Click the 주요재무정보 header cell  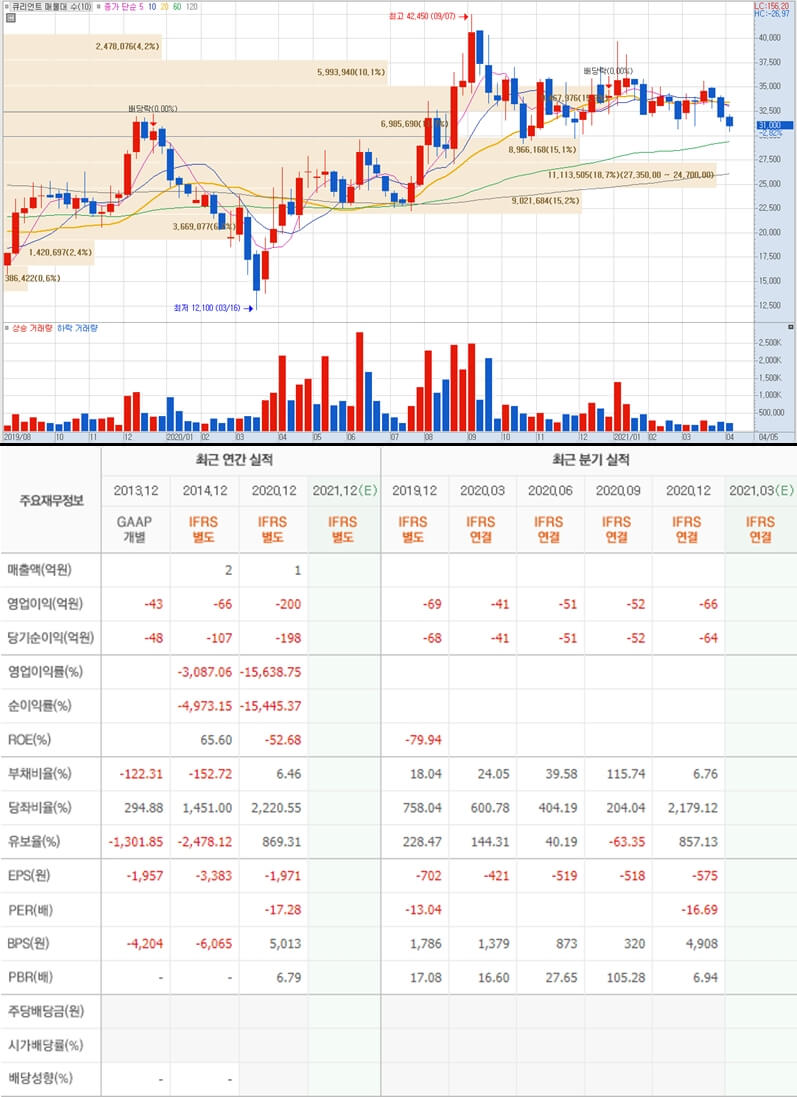[x=51, y=500]
